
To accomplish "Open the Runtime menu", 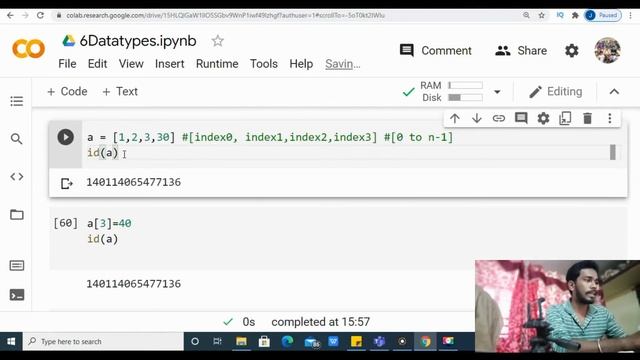I will pyautogui.click(x=217, y=64).
